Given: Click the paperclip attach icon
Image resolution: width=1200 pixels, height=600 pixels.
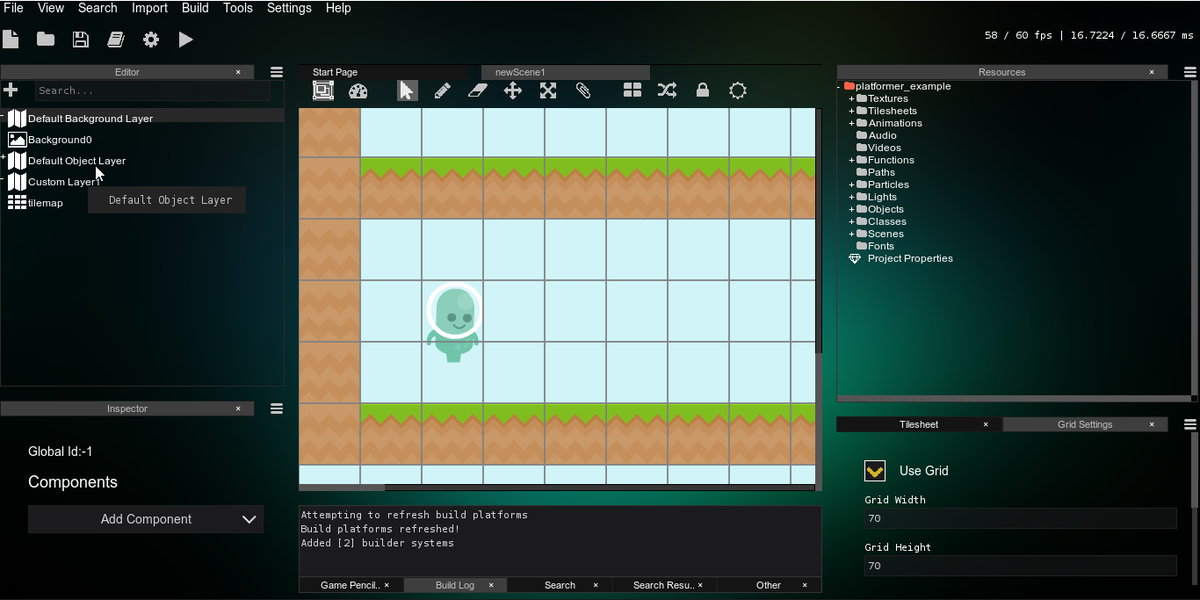Looking at the screenshot, I should [x=583, y=91].
